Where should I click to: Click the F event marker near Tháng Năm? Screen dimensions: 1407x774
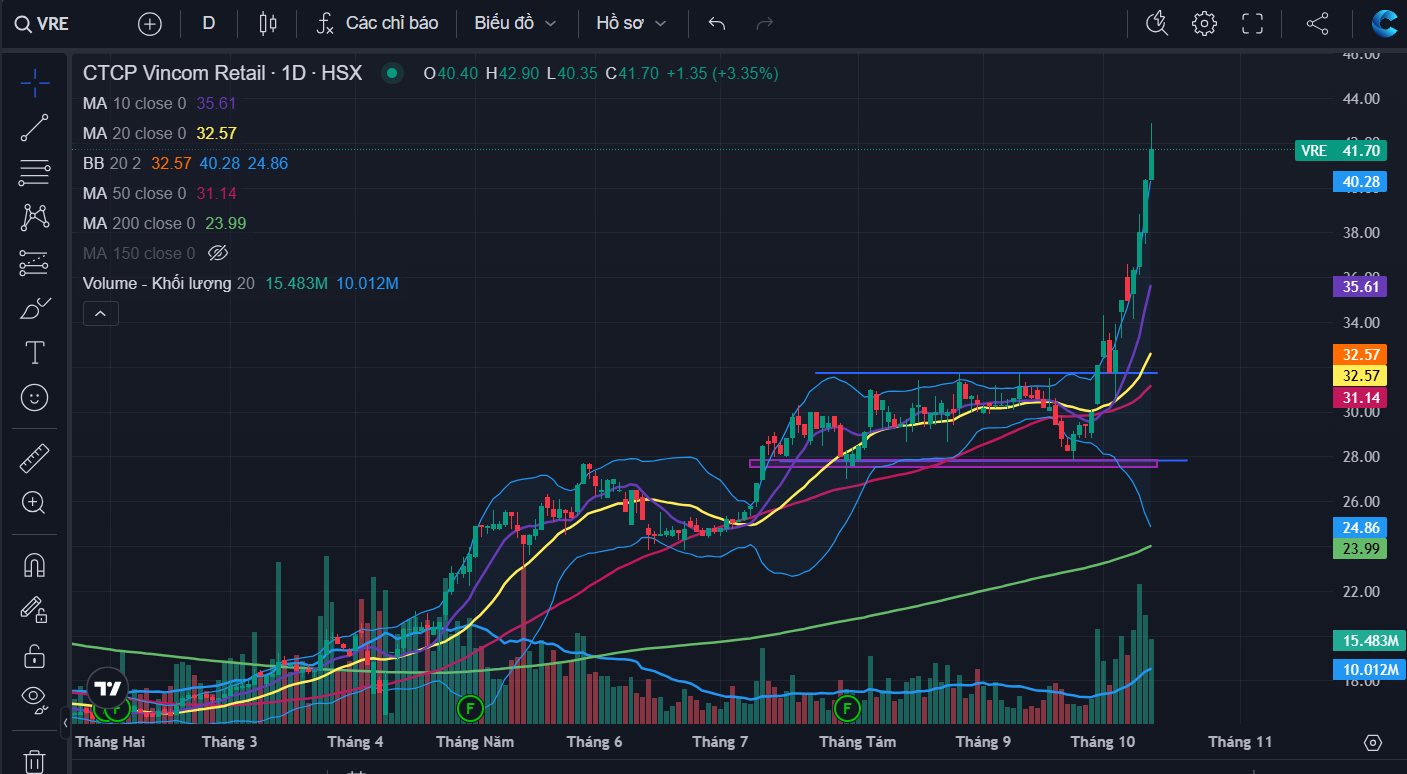(469, 709)
